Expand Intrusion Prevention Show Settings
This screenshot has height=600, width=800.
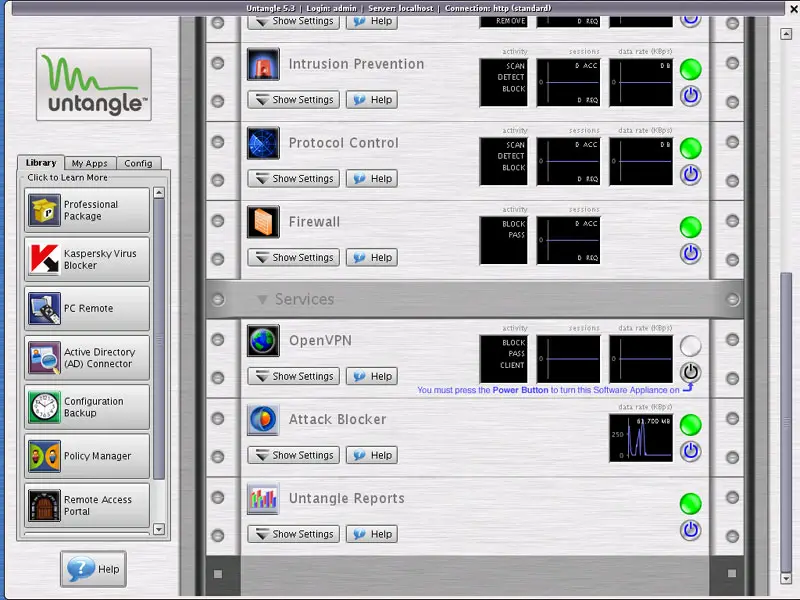coord(293,99)
